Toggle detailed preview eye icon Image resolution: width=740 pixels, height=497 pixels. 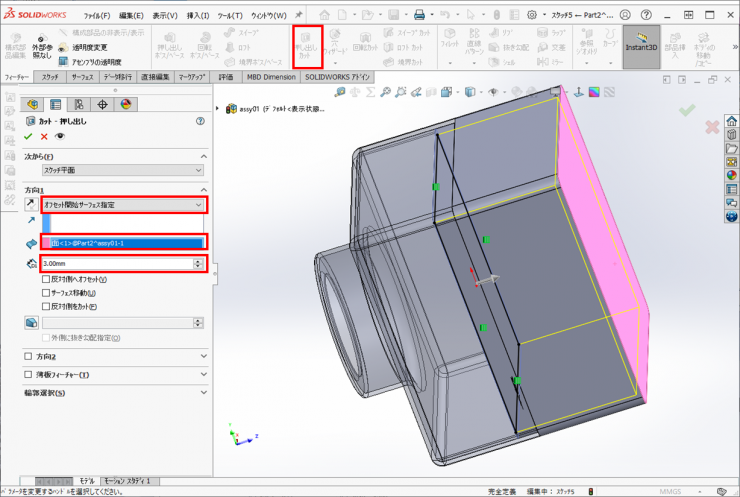pos(60,136)
